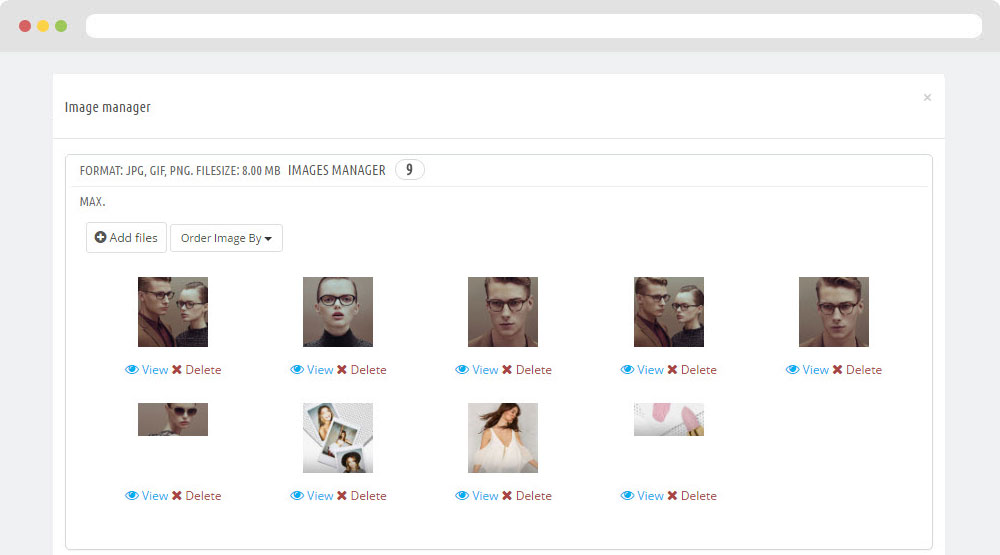Click the Add files button
The image size is (1000, 555).
click(x=126, y=237)
